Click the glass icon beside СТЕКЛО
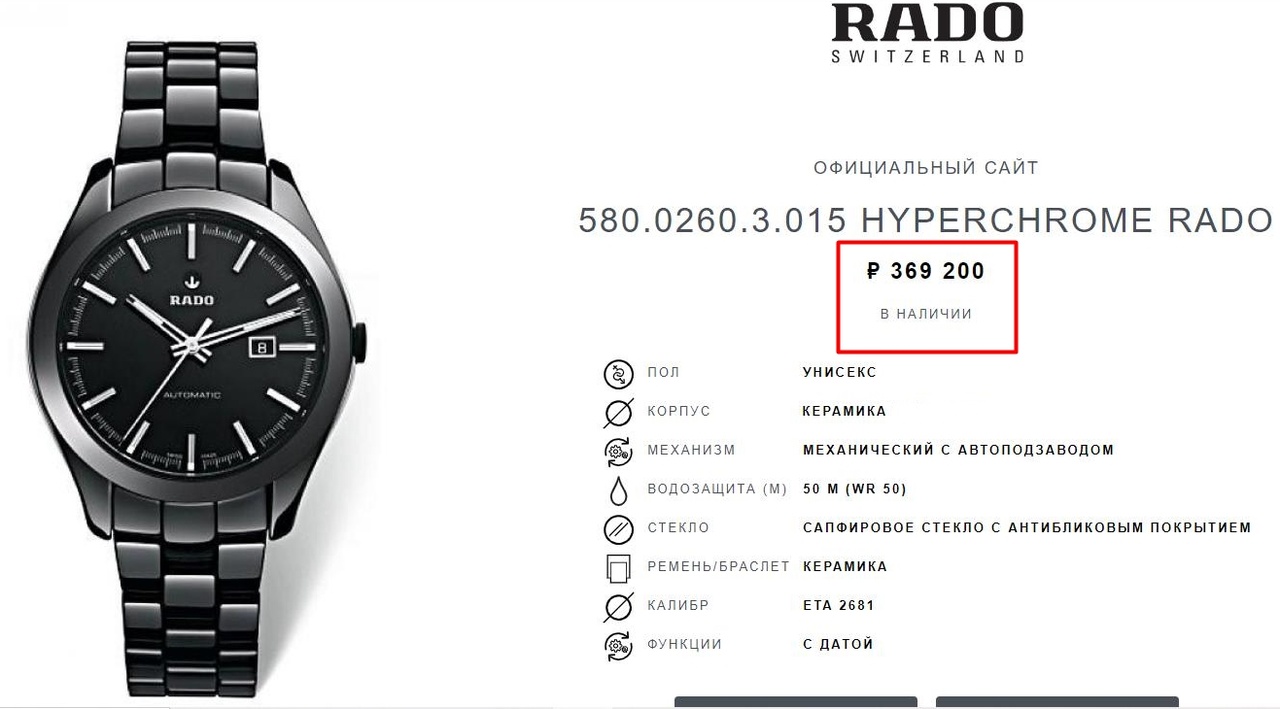The width and height of the screenshot is (1280, 709). point(619,529)
